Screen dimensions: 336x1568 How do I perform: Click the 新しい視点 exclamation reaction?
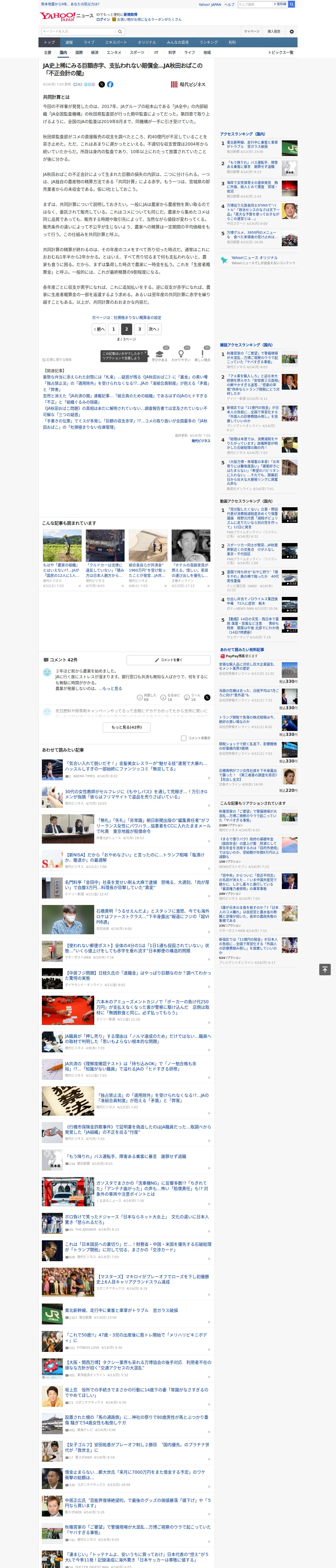coord(203,355)
